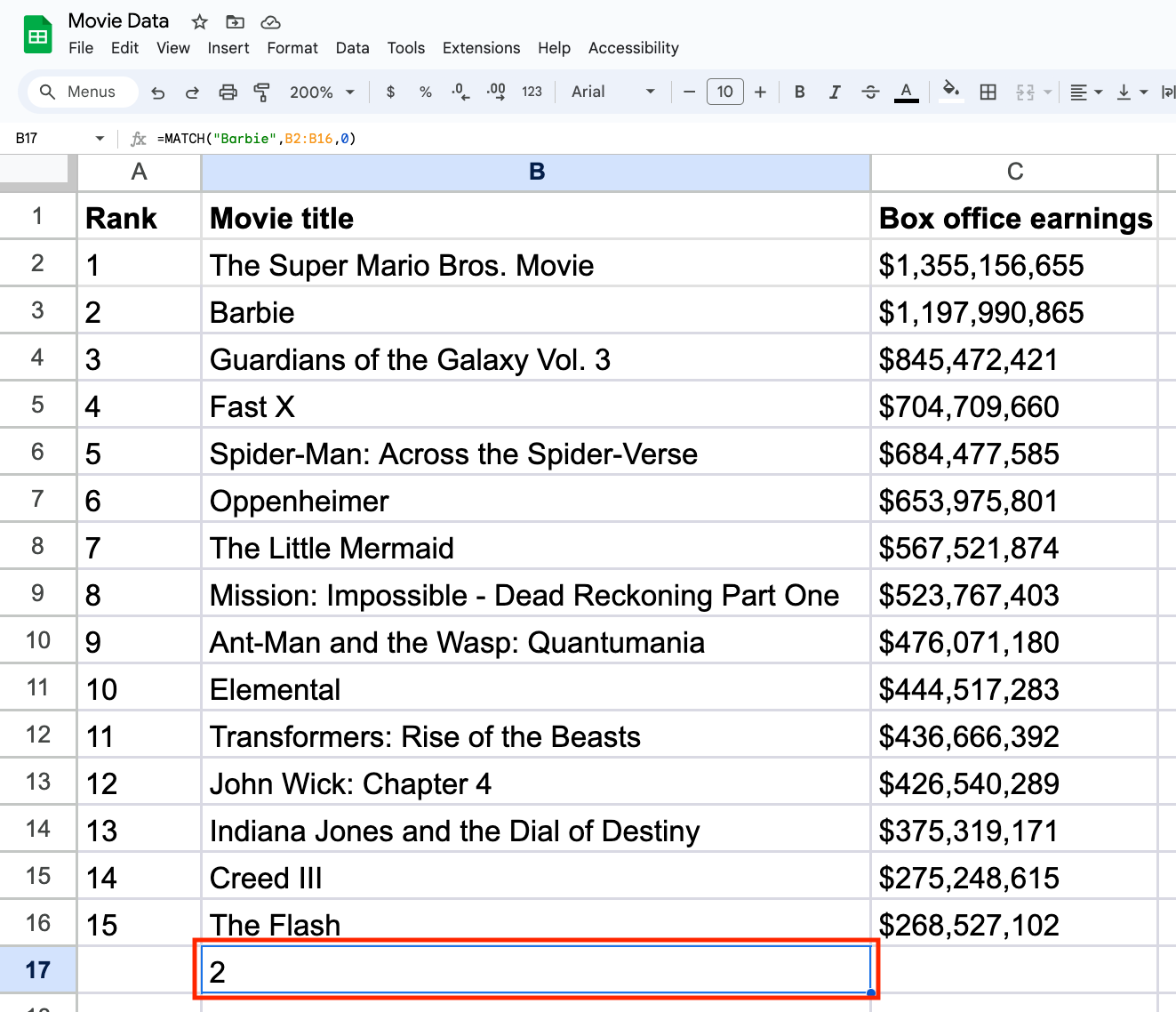Screen dimensions: 1176x1012
Task: Select column B header
Action: pyautogui.click(x=536, y=172)
